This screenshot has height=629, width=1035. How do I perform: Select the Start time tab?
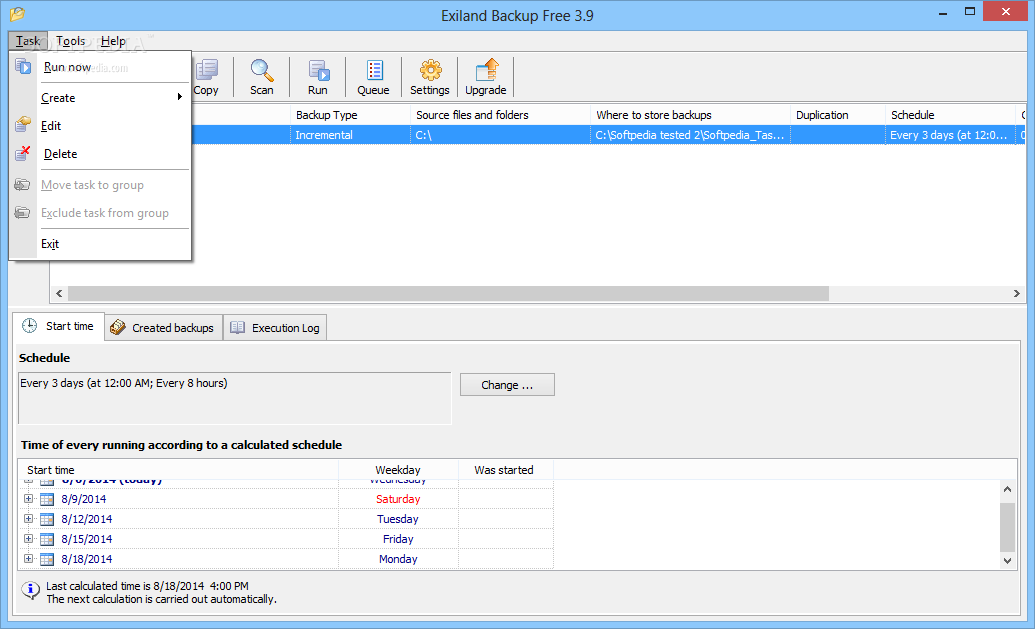click(x=58, y=326)
